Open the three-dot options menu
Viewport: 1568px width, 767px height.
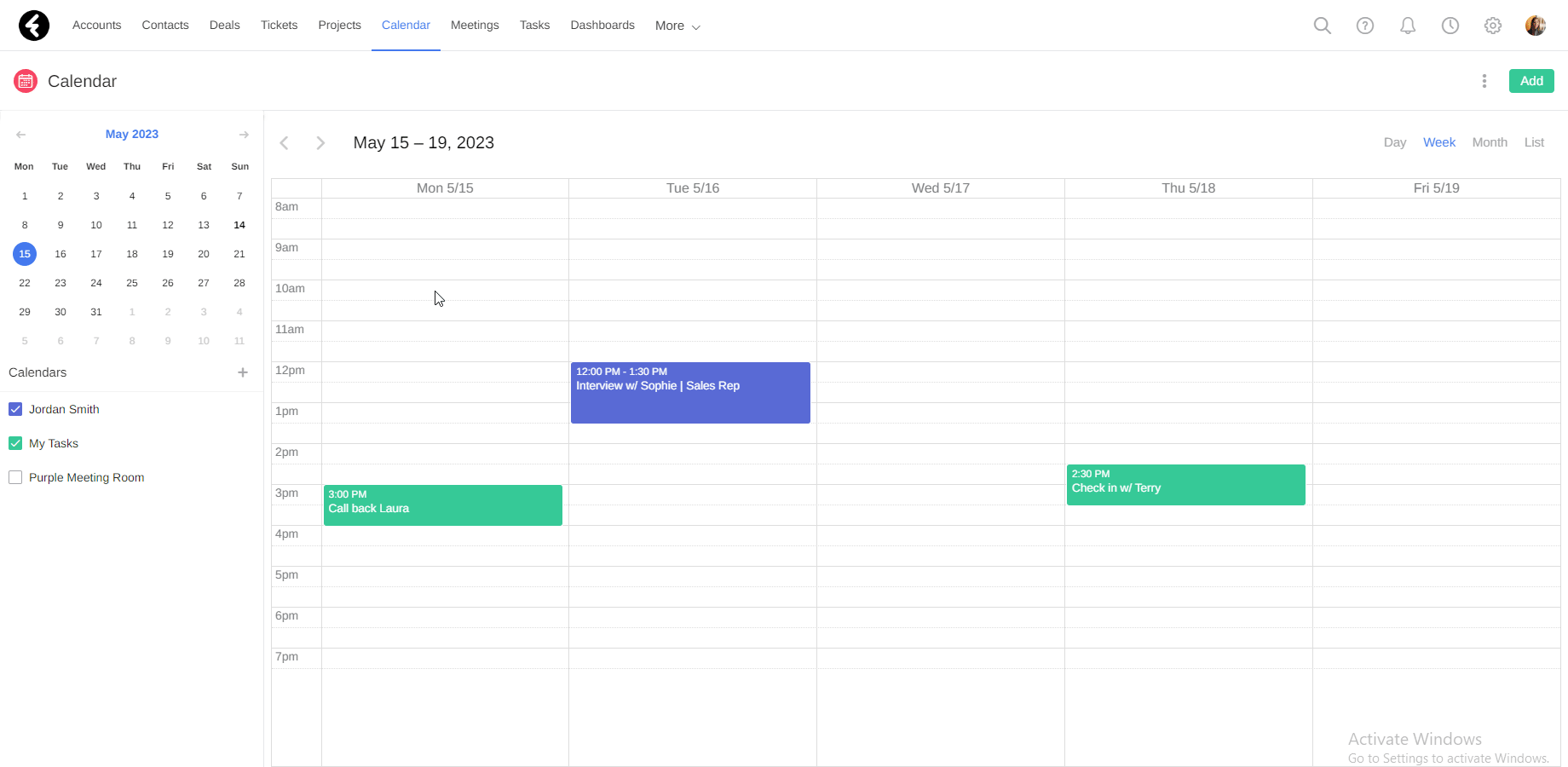(1484, 81)
